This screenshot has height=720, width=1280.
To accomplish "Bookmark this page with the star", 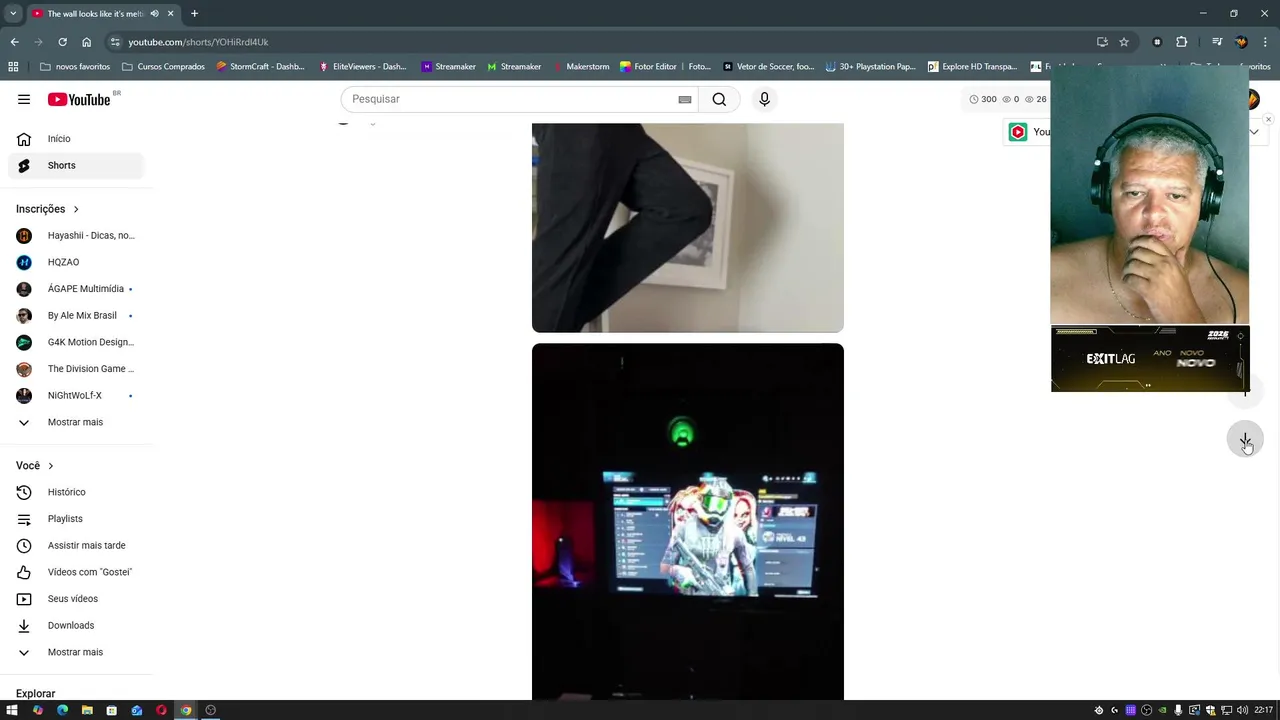I will (x=1124, y=42).
